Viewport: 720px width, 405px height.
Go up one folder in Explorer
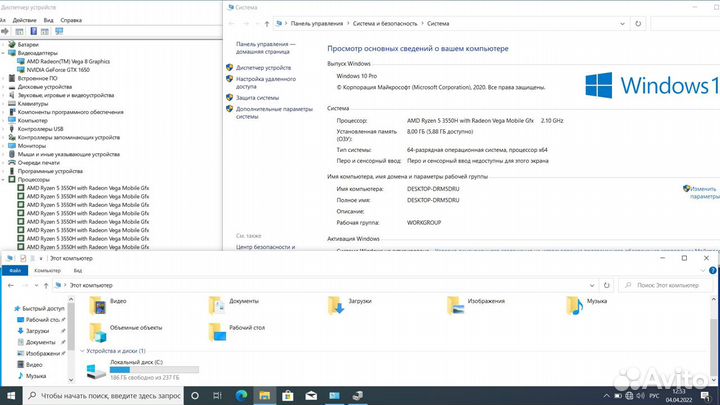pyautogui.click(x=46, y=285)
